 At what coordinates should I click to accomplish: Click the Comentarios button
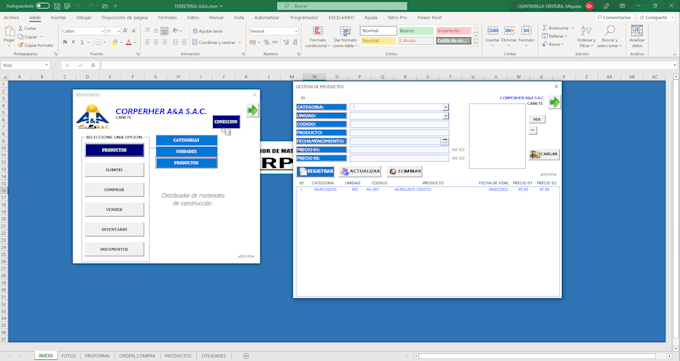click(x=614, y=17)
